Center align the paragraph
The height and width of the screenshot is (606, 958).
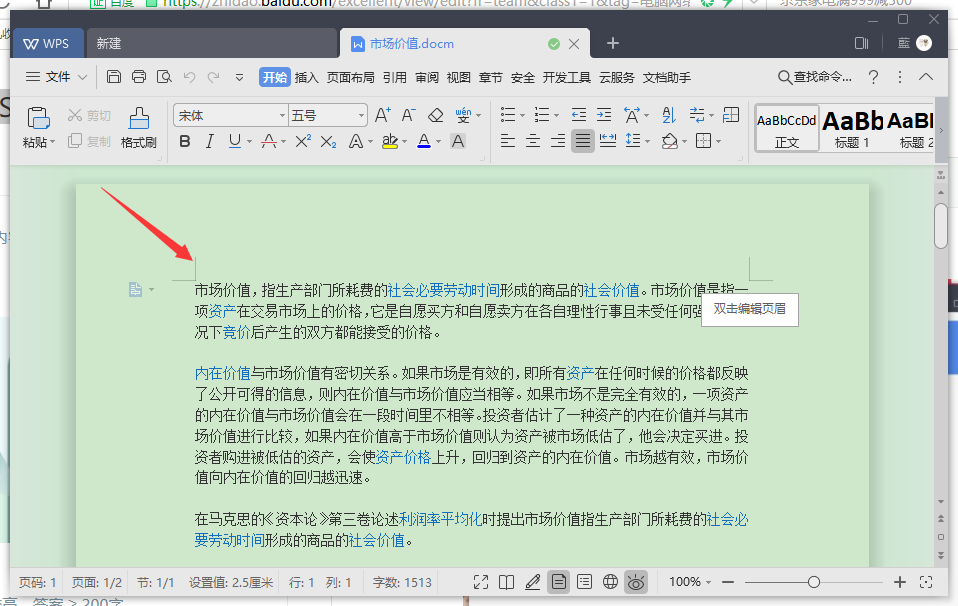coord(533,141)
